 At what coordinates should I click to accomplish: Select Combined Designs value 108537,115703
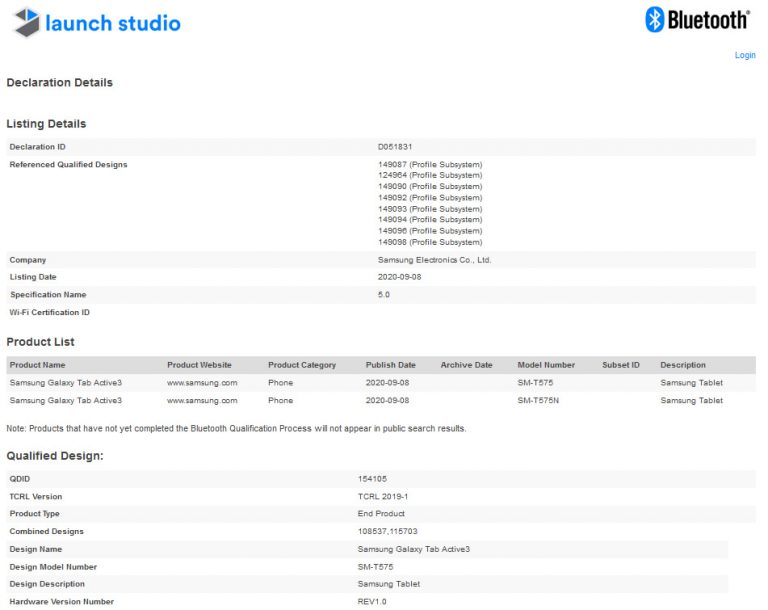387,531
